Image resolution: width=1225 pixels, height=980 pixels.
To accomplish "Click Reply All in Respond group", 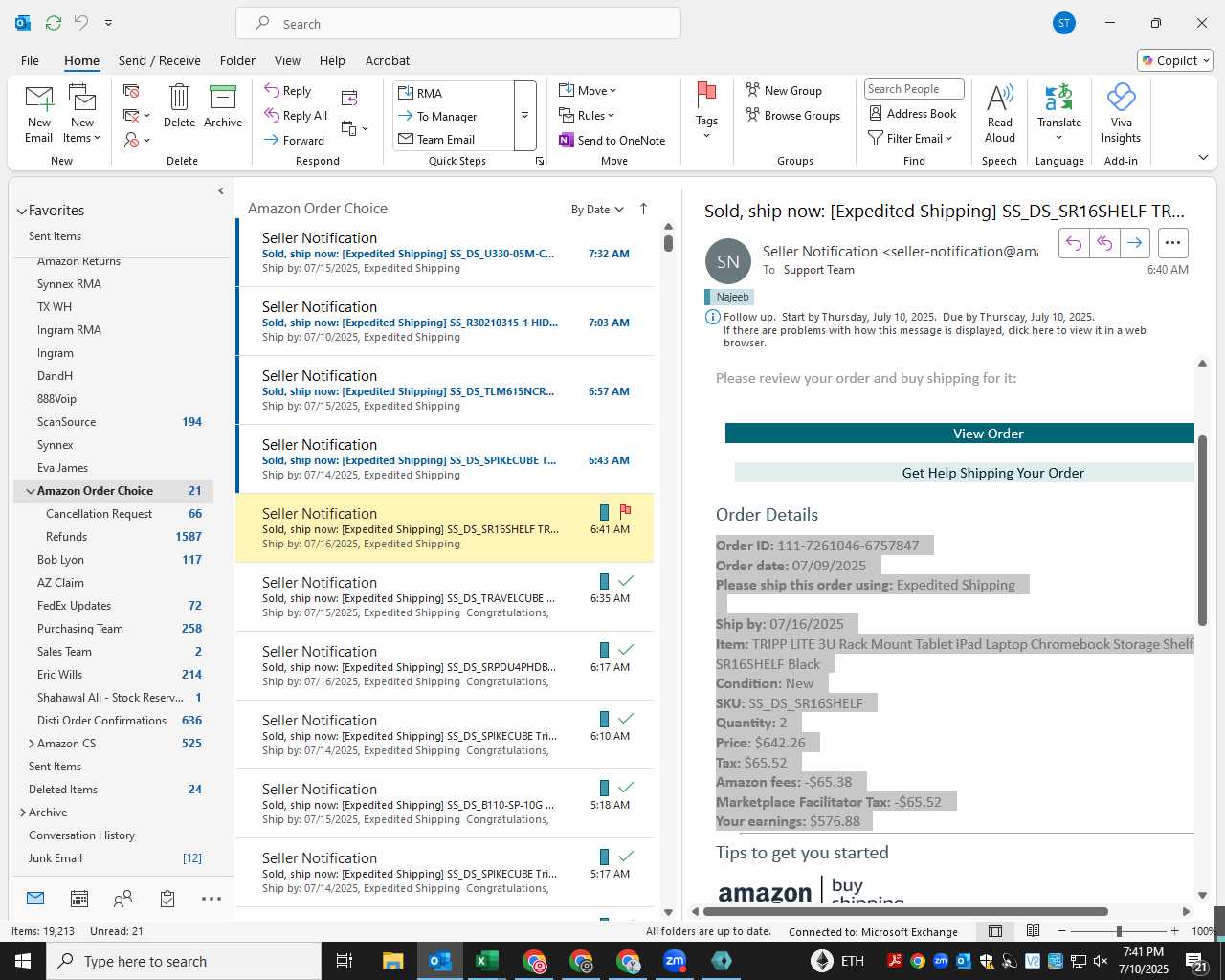I will click(296, 116).
